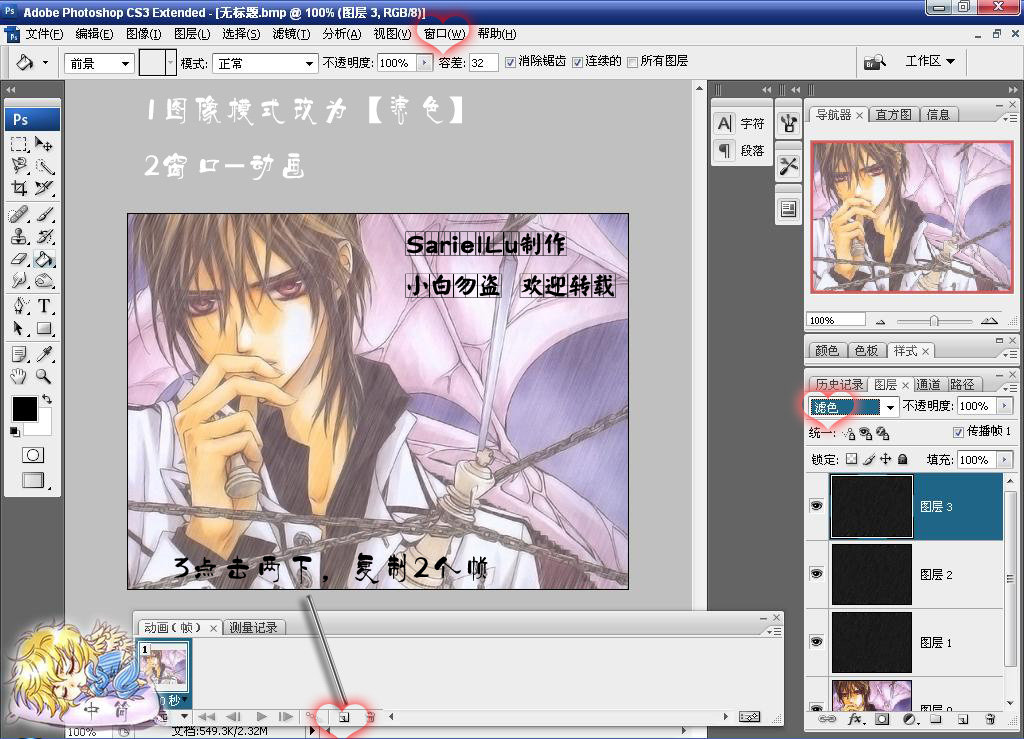This screenshot has height=739, width=1024.
Task: Open the 字符 panel button
Action: (741, 123)
